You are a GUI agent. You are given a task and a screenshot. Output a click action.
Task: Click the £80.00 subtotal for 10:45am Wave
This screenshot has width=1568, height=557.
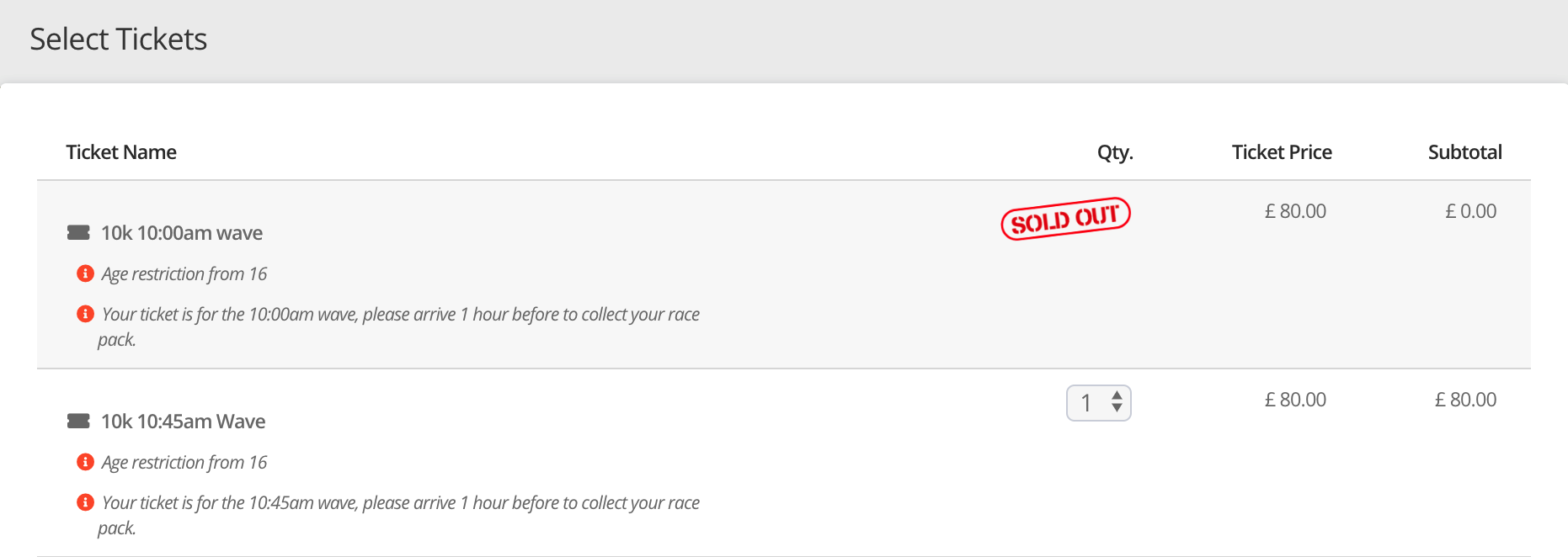(x=1465, y=400)
